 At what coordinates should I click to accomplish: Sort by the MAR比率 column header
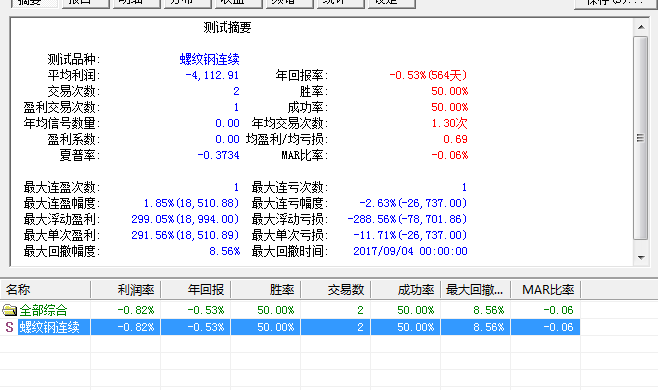(546, 290)
